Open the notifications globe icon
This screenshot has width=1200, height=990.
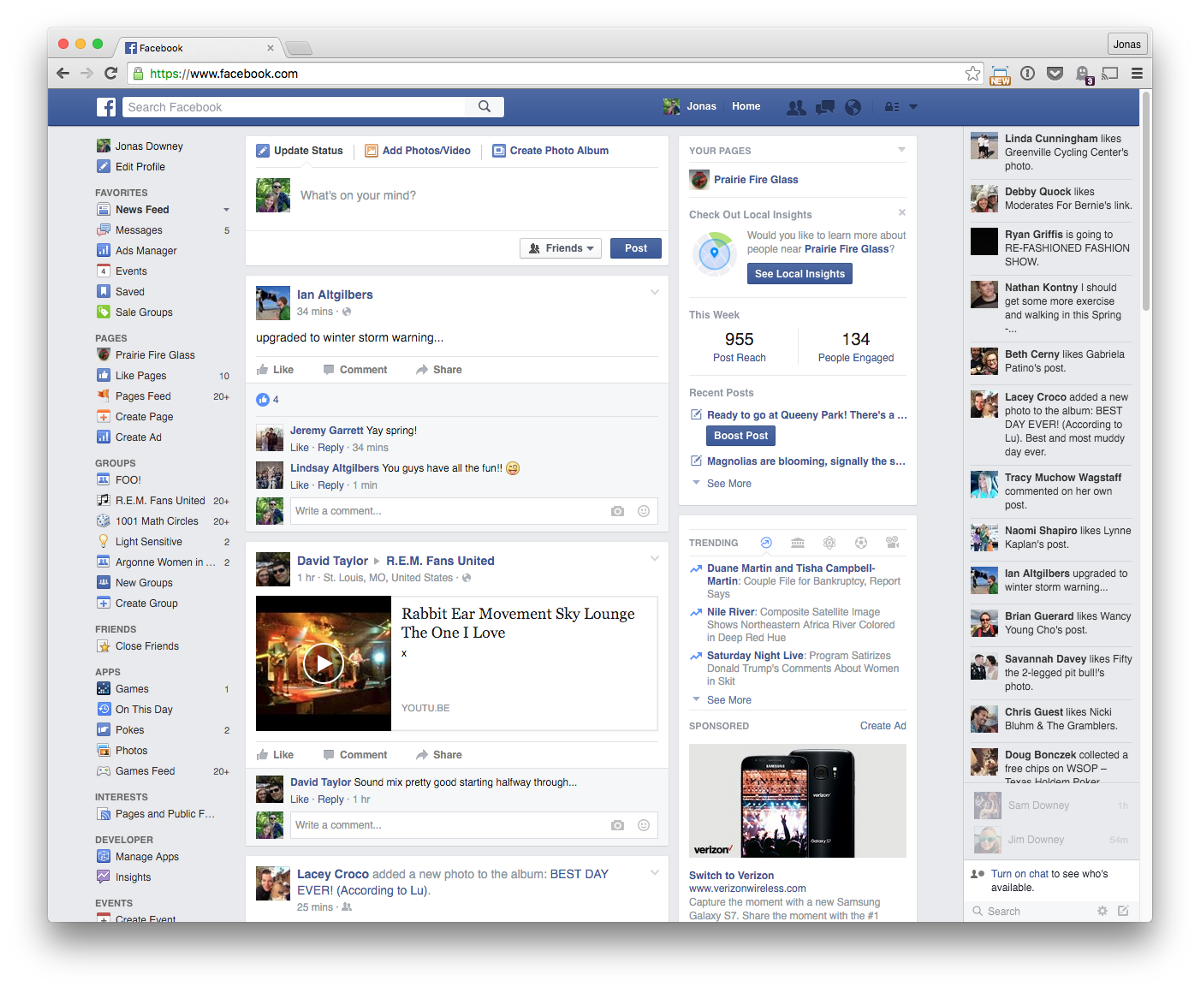click(x=853, y=107)
